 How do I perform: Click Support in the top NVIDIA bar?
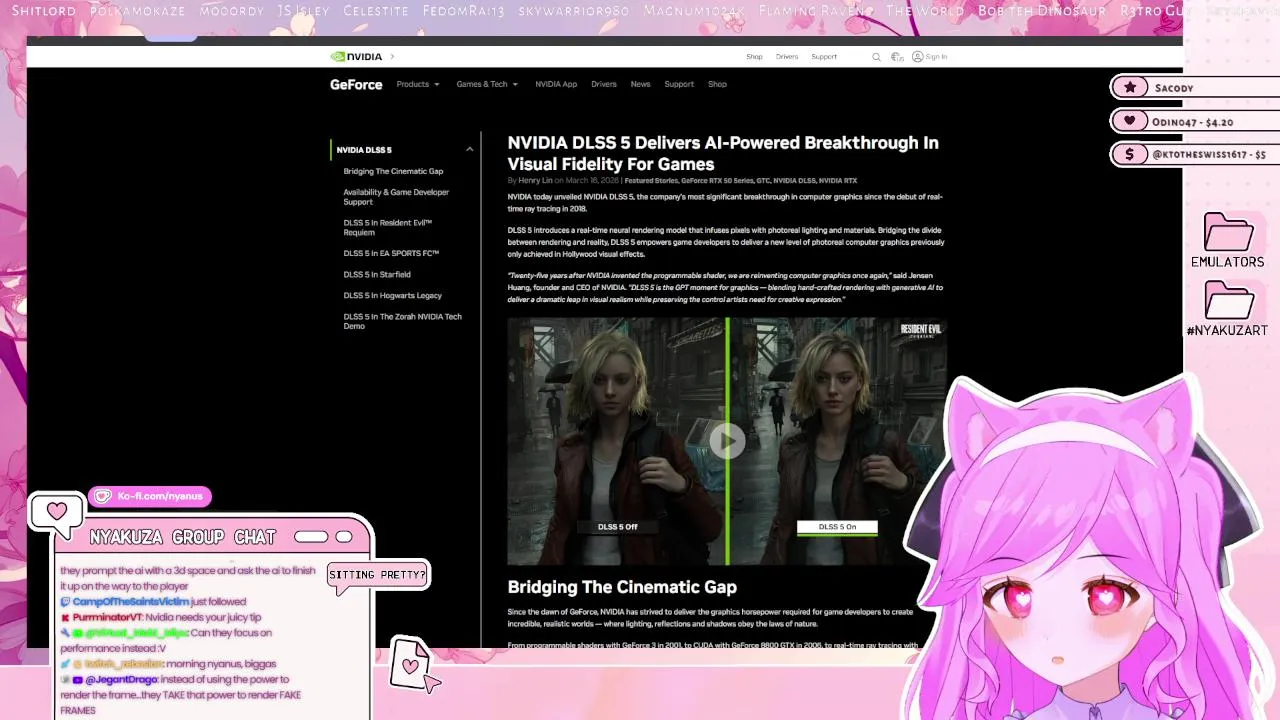(824, 57)
